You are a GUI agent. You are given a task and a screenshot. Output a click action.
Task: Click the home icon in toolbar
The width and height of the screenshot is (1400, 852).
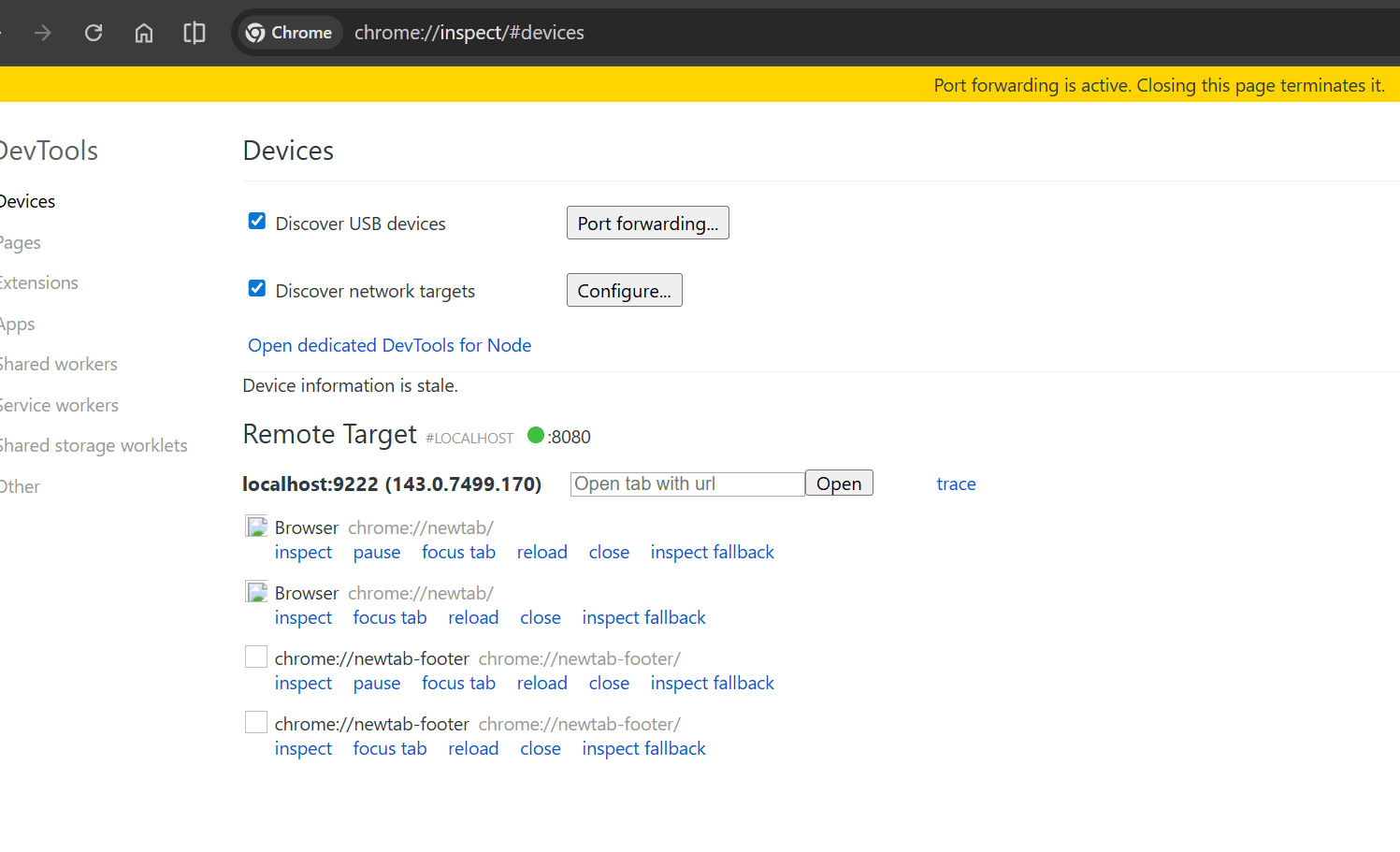click(144, 33)
